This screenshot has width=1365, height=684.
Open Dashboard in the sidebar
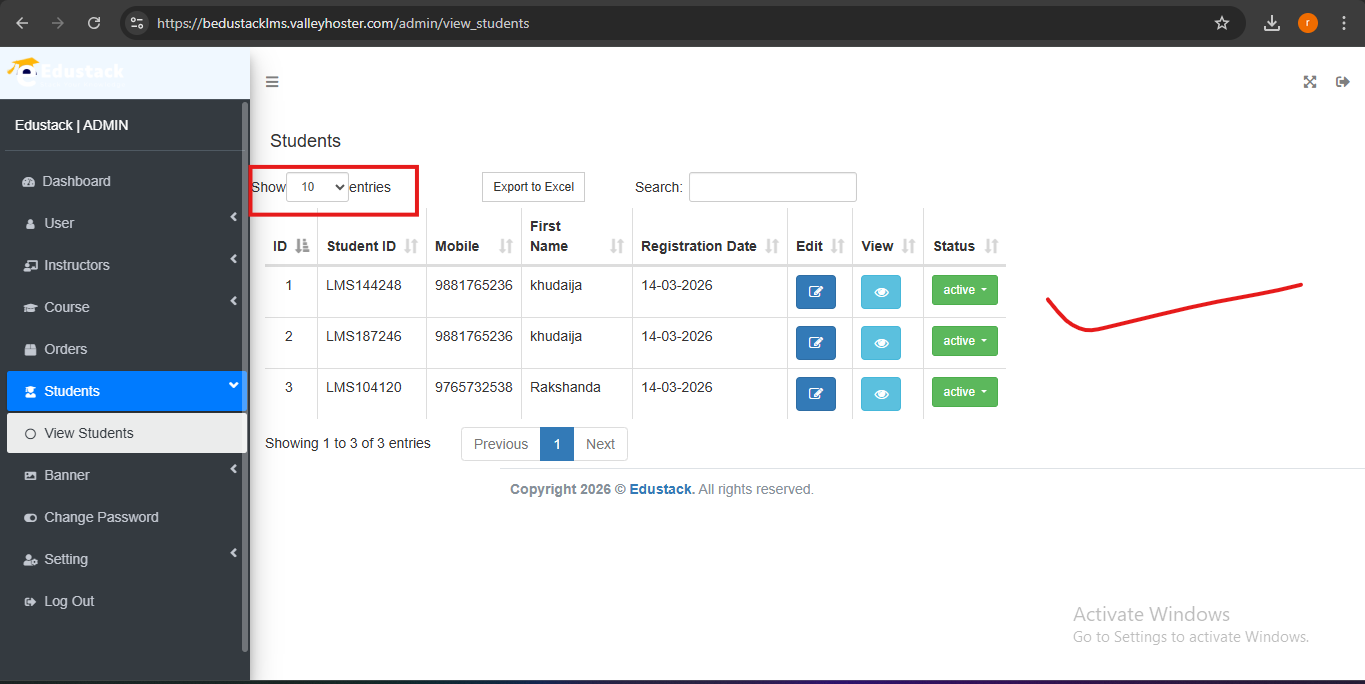coord(126,181)
